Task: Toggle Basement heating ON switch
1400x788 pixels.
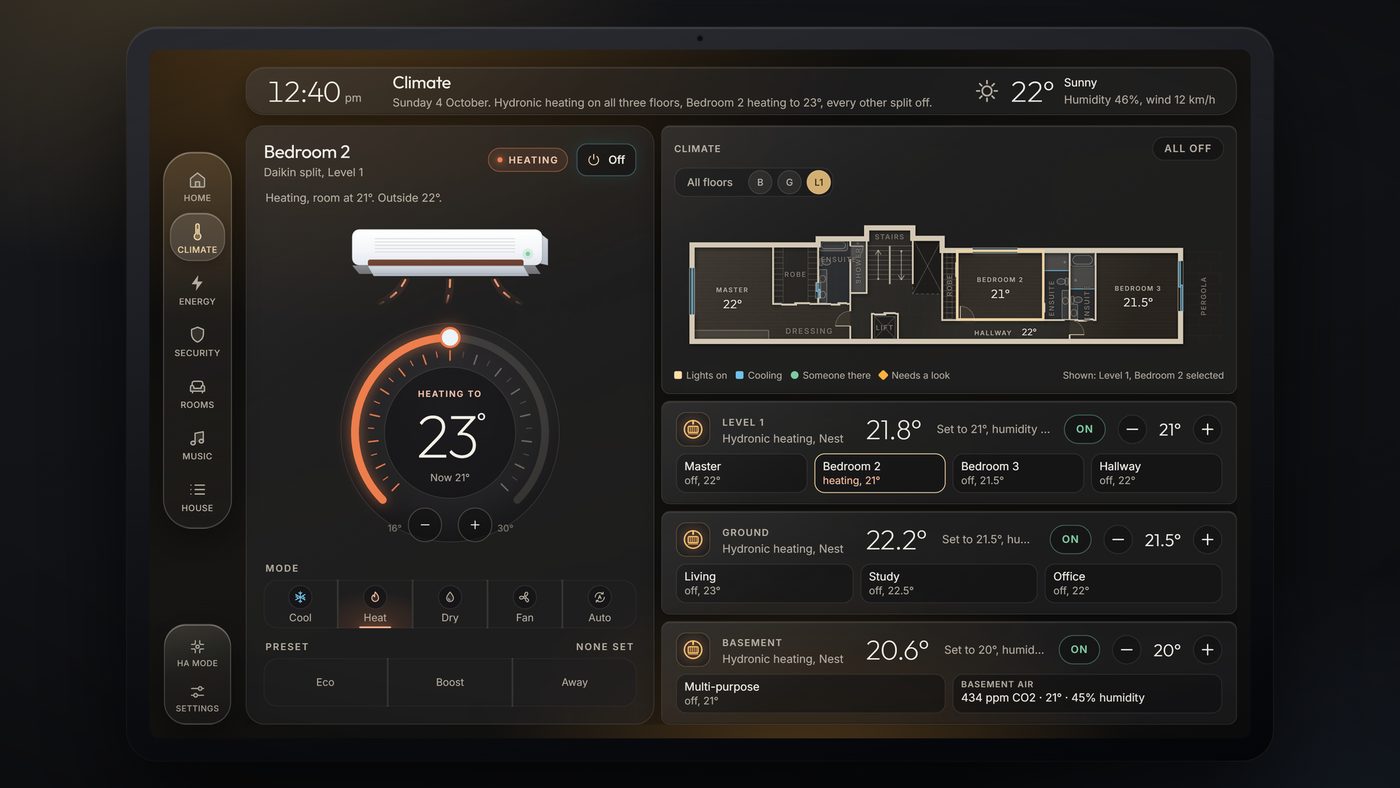Action: point(1079,649)
